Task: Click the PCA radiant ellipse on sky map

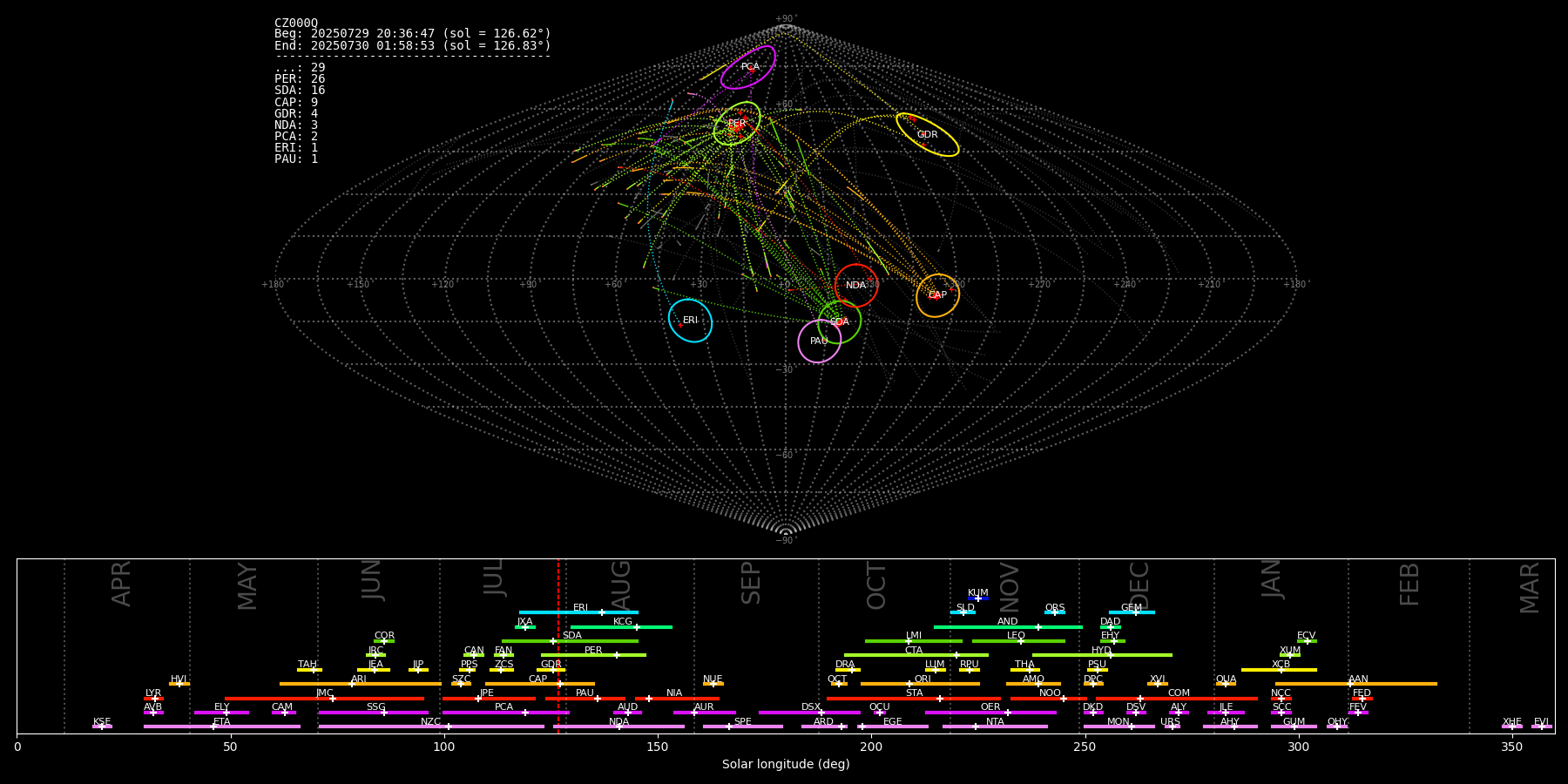Action: 748,67
